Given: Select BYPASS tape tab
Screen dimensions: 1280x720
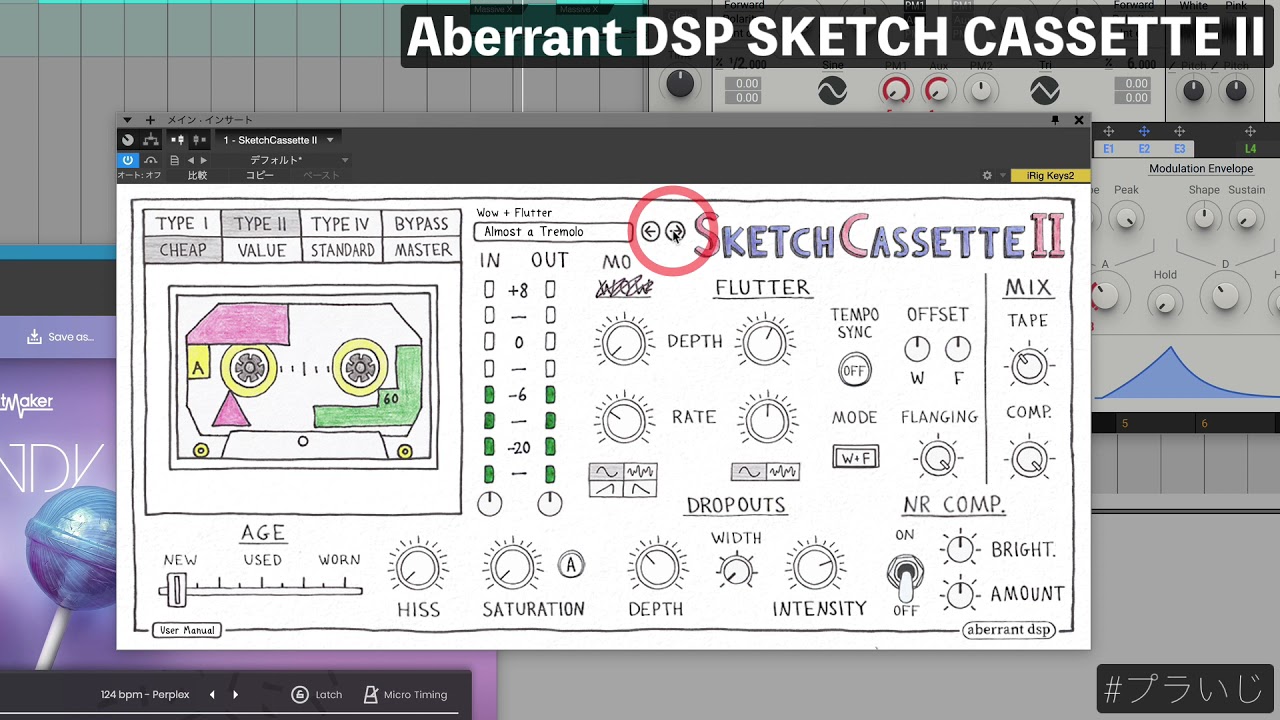Looking at the screenshot, I should (421, 224).
